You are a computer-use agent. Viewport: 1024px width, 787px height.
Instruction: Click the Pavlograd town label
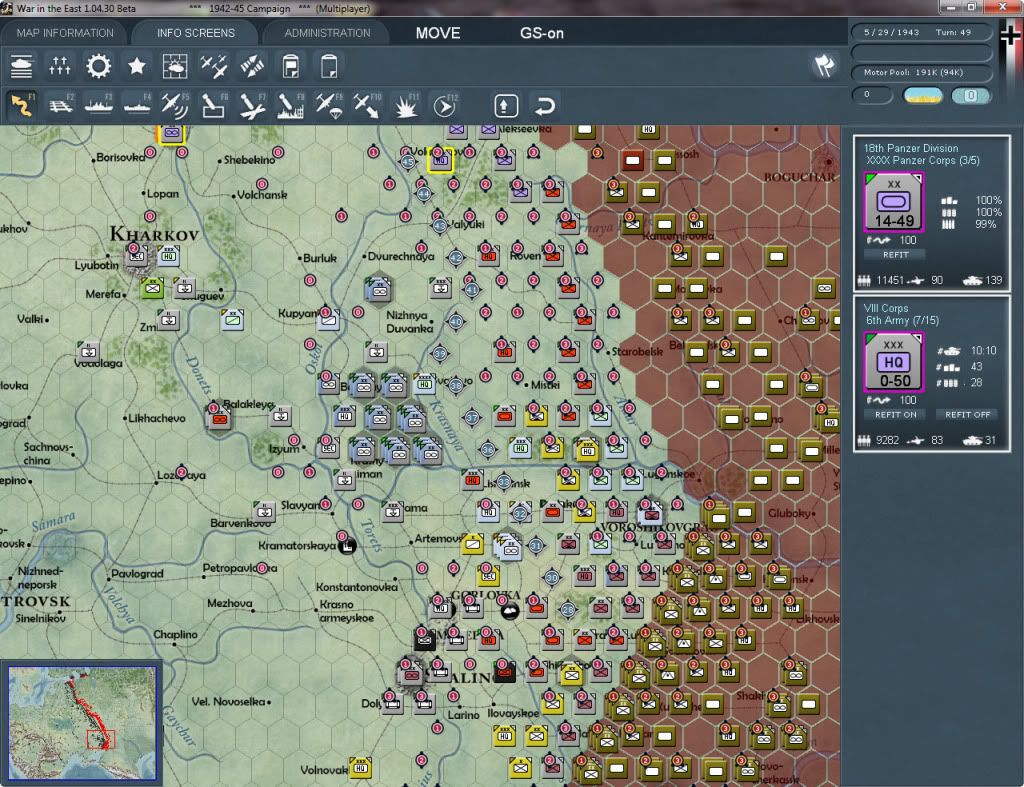click(x=137, y=573)
